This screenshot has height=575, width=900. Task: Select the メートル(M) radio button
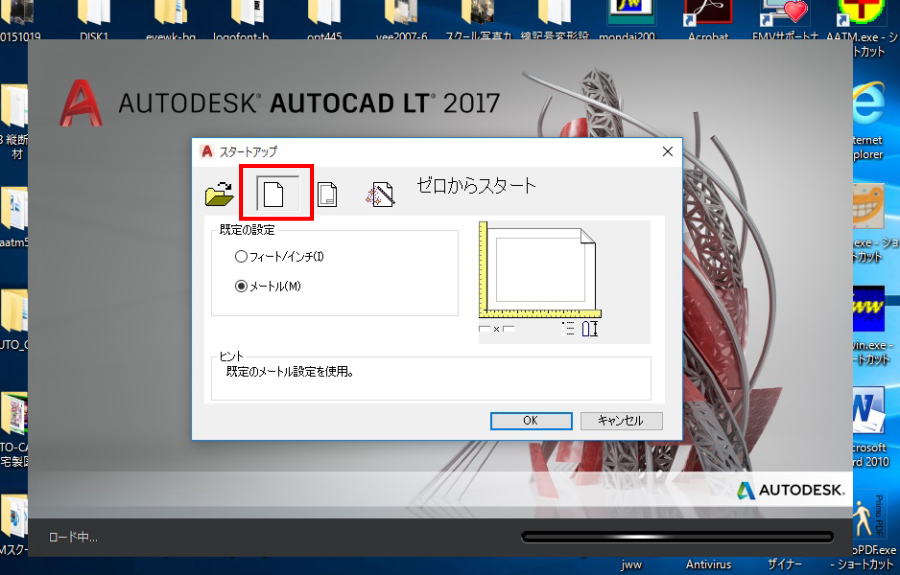pos(241,286)
